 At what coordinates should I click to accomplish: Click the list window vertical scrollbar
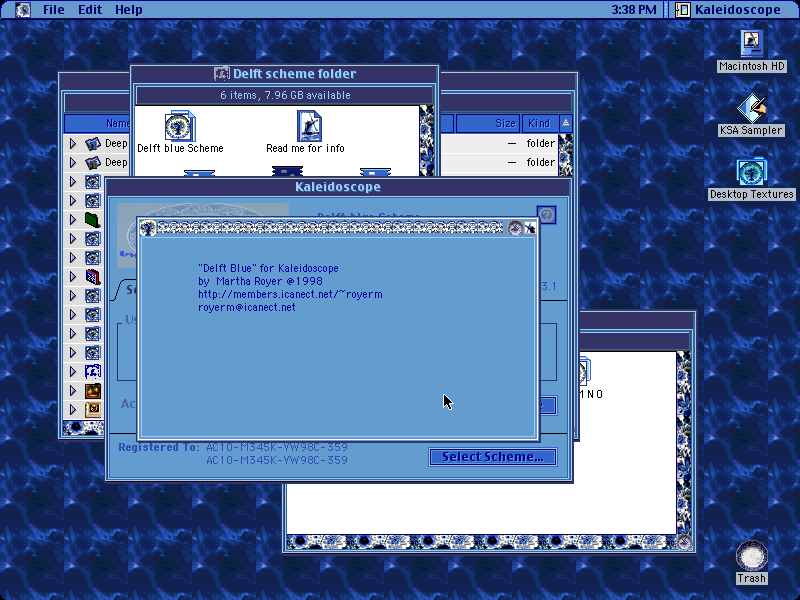coord(565,155)
